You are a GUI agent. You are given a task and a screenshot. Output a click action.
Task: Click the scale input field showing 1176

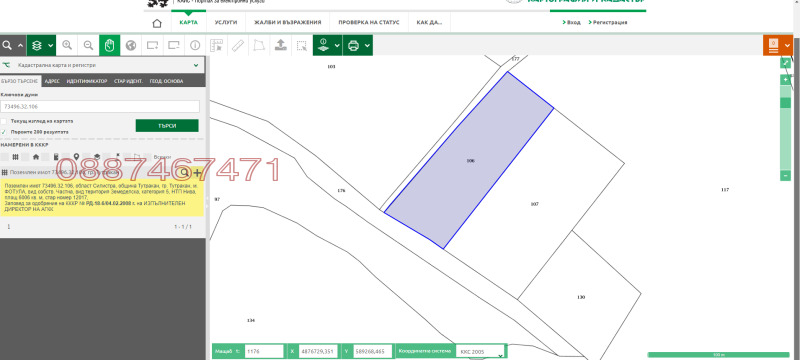click(264, 351)
